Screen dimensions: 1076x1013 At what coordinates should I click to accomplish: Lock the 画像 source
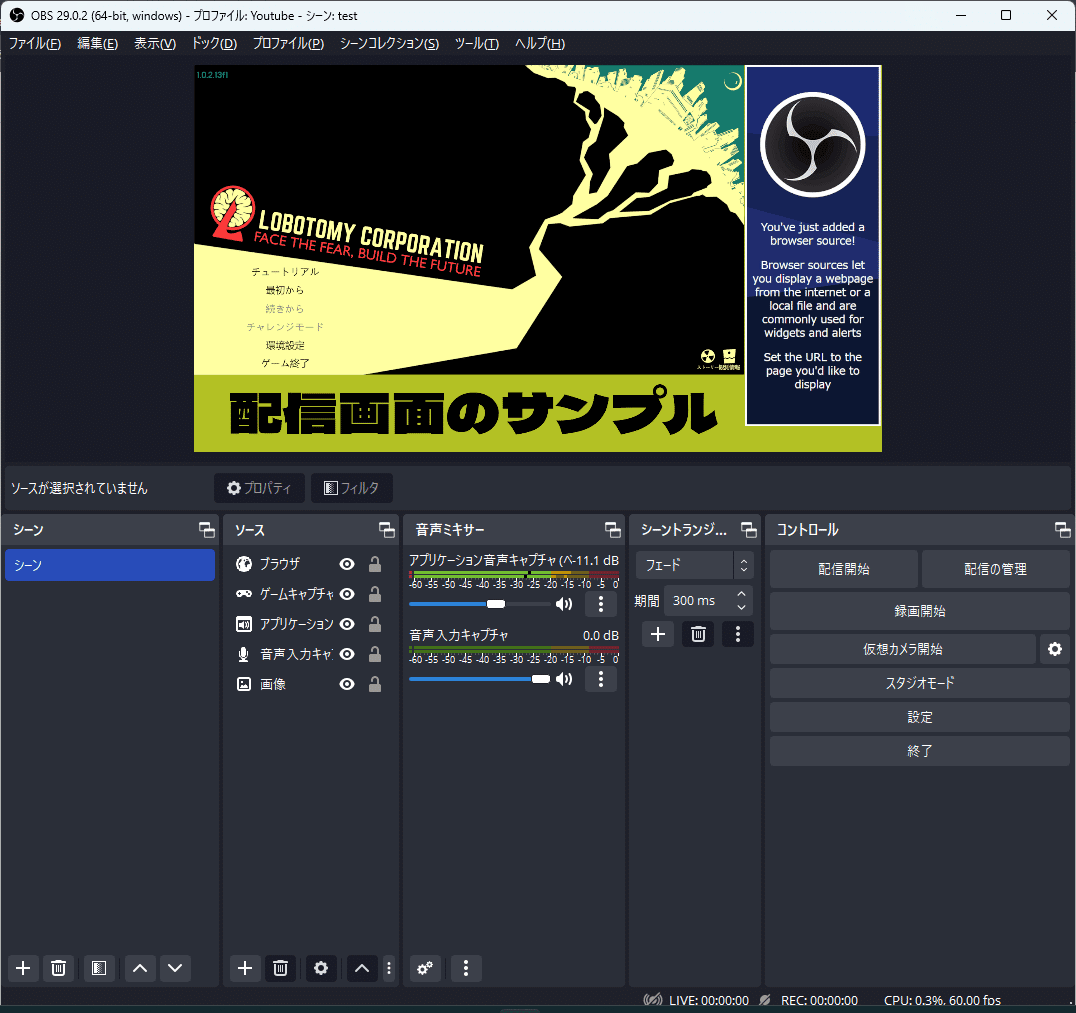point(375,684)
